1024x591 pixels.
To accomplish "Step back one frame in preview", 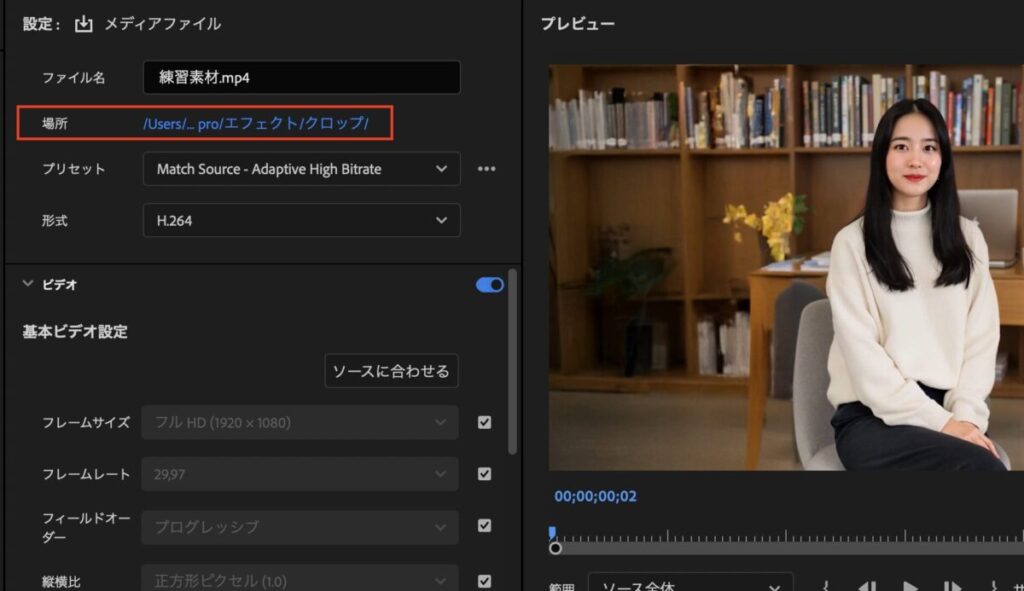I will pos(868,587).
